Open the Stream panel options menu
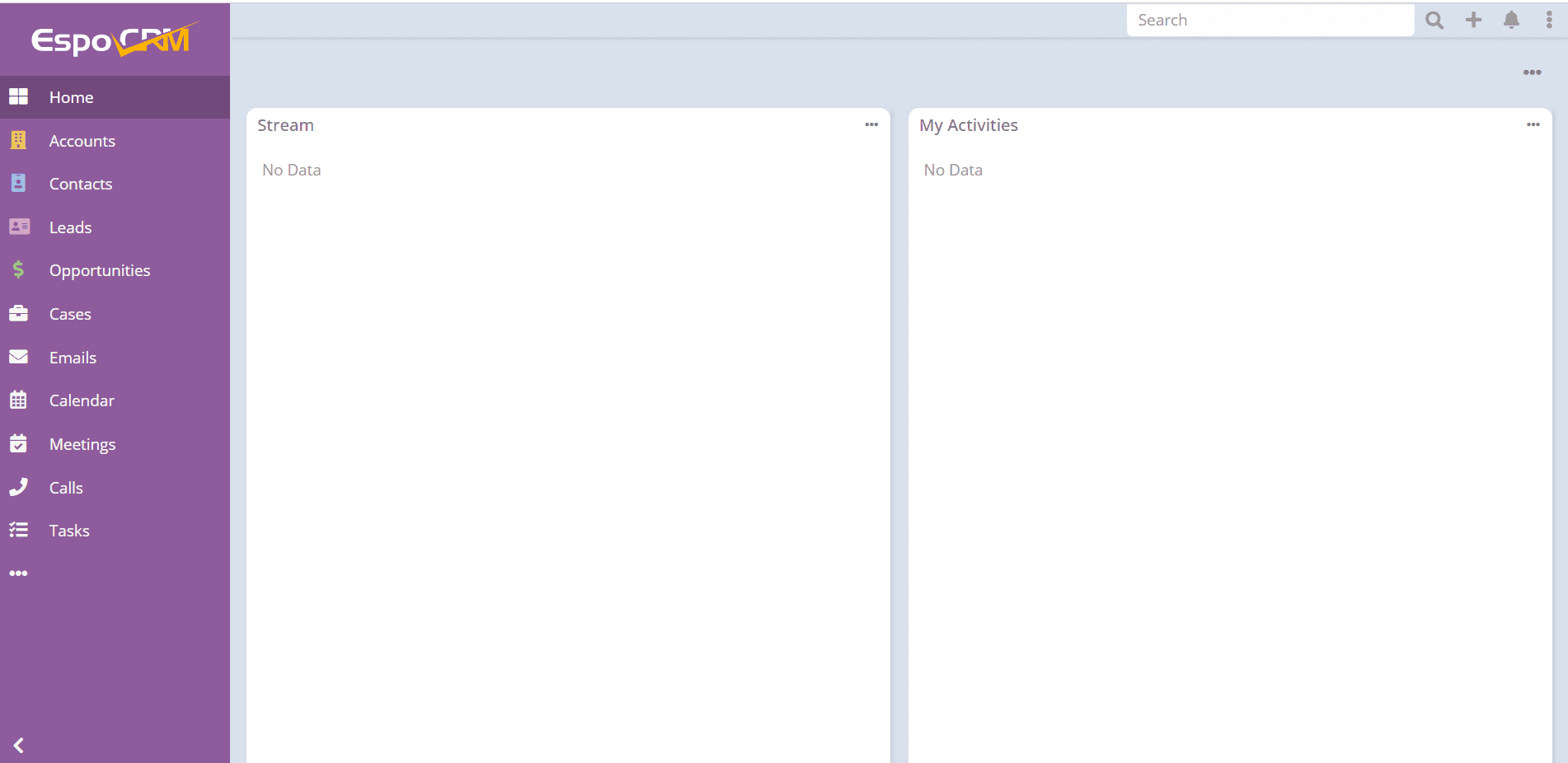 (871, 124)
